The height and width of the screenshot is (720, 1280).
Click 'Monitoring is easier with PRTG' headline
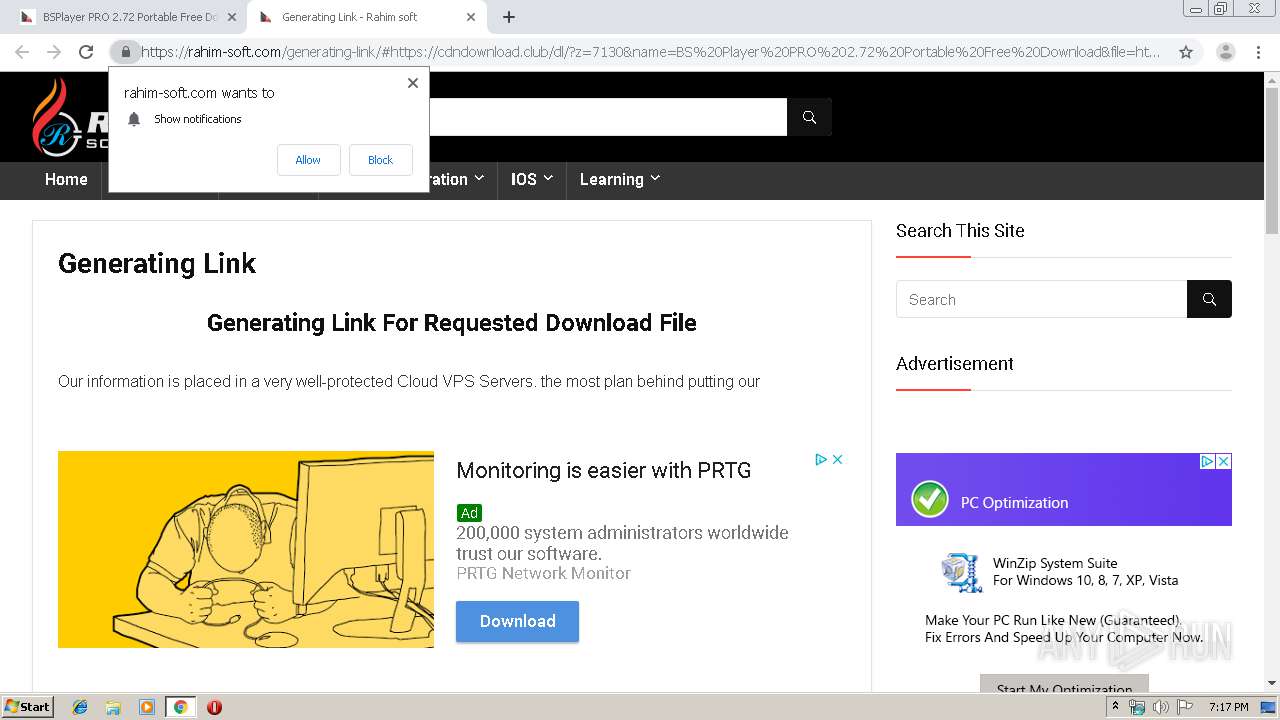pos(603,470)
